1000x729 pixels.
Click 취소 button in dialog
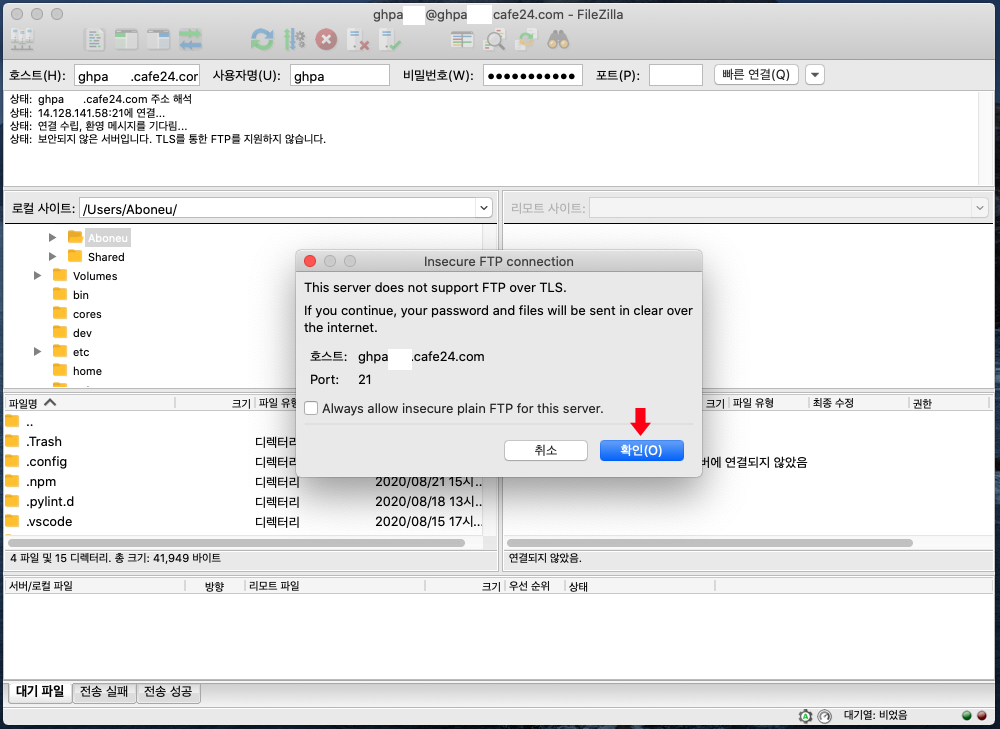(546, 450)
